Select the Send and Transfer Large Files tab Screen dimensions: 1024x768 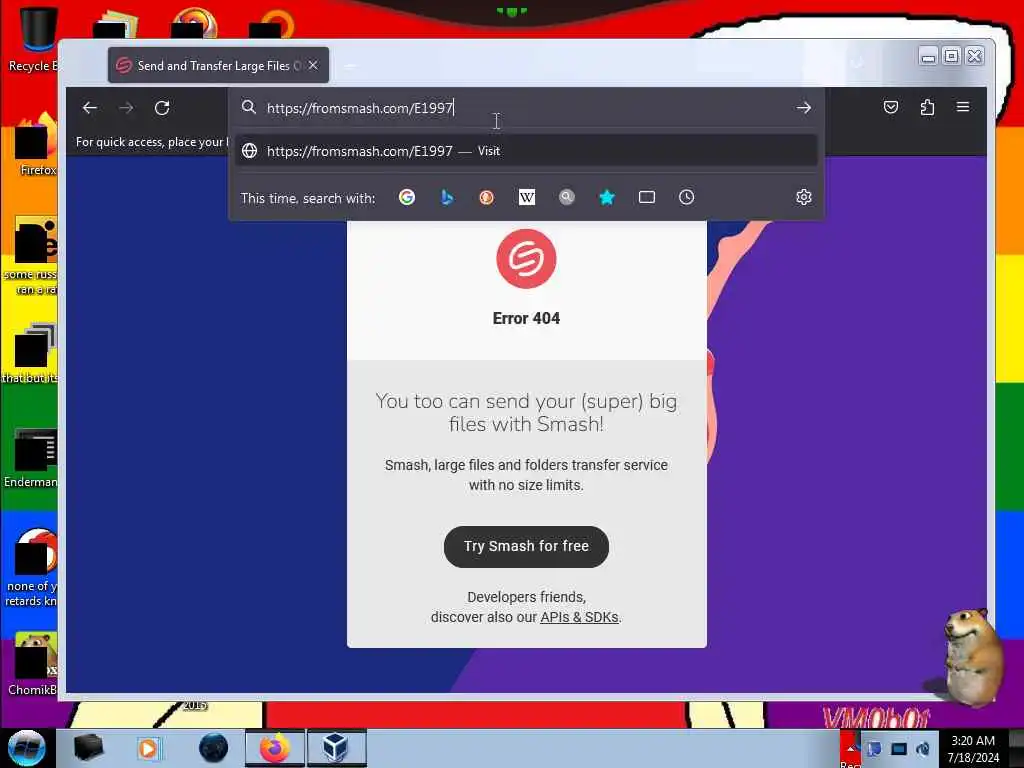coord(218,65)
